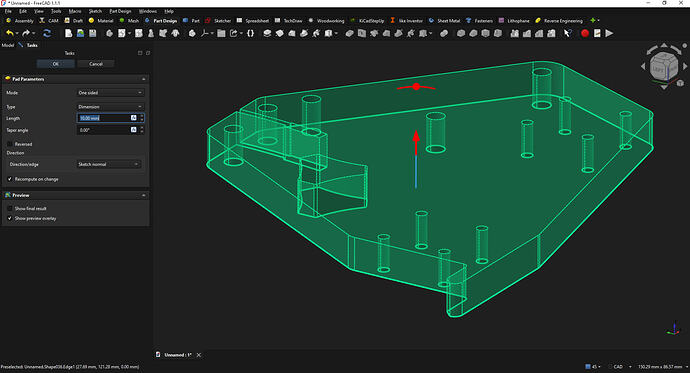Open the File menu

tap(8, 11)
